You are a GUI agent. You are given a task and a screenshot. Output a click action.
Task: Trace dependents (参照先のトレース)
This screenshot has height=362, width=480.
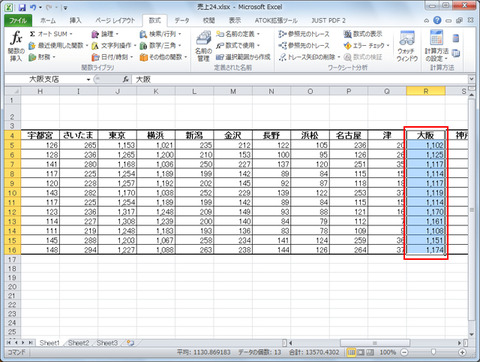(x=304, y=45)
